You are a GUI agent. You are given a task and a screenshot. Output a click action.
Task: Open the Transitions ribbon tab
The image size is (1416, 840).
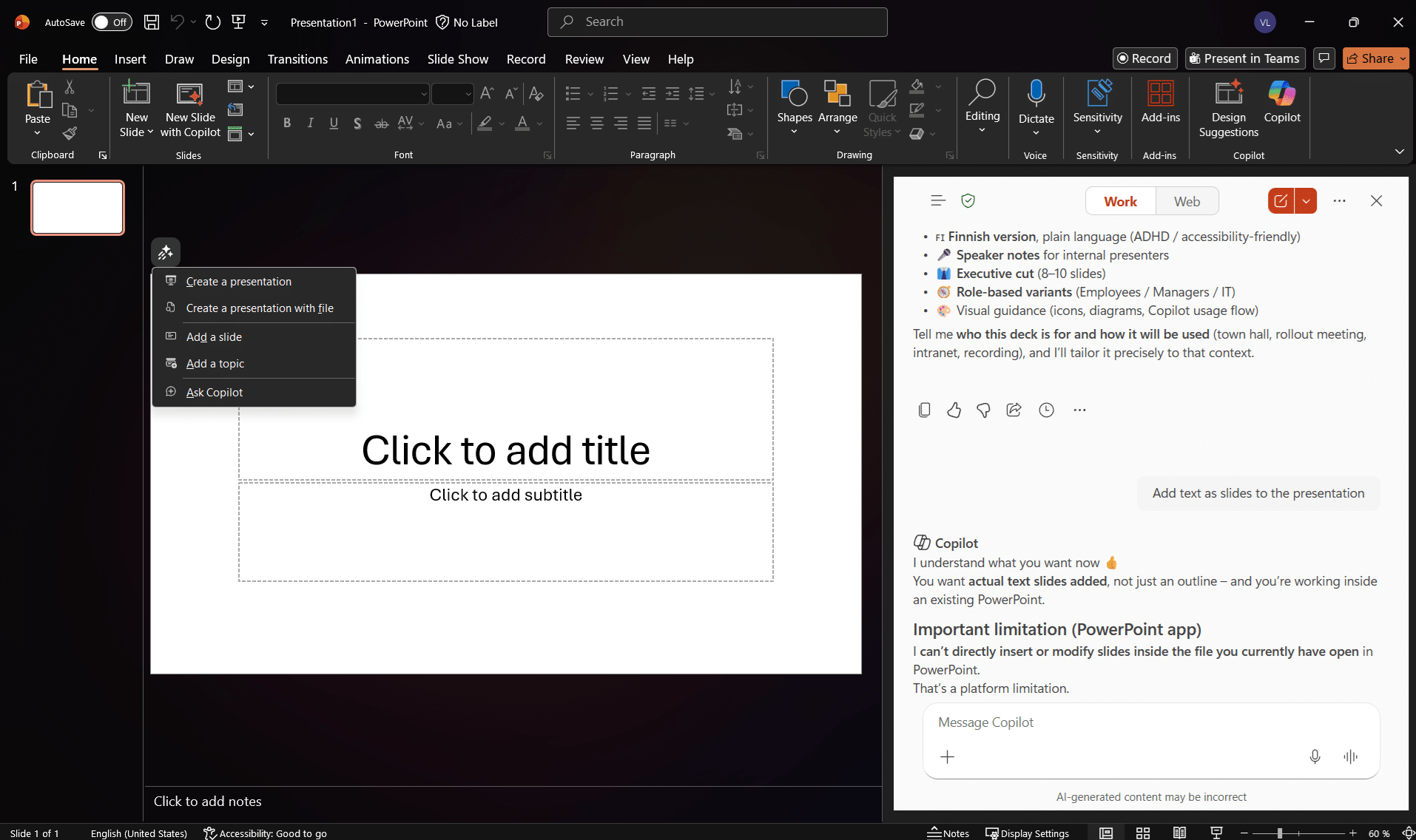click(x=297, y=59)
